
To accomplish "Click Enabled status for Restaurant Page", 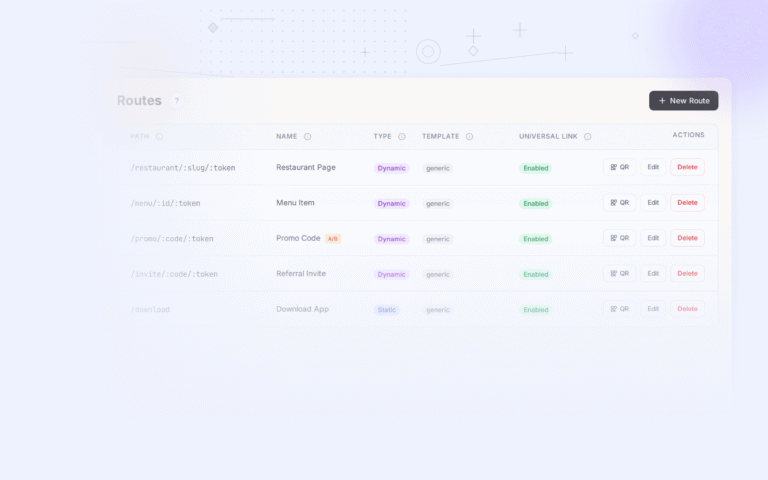I will (536, 168).
